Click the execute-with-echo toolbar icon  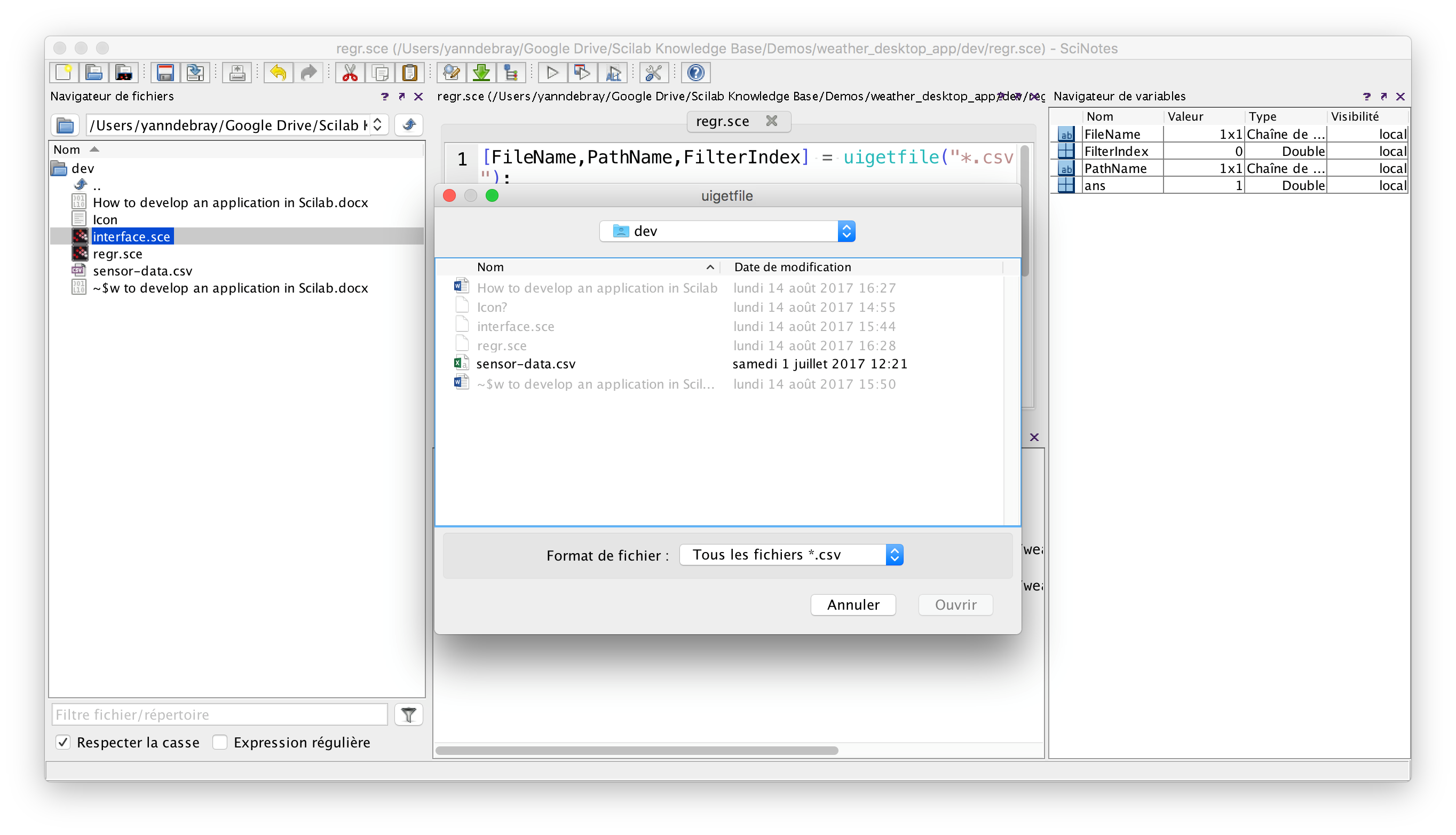tap(612, 73)
